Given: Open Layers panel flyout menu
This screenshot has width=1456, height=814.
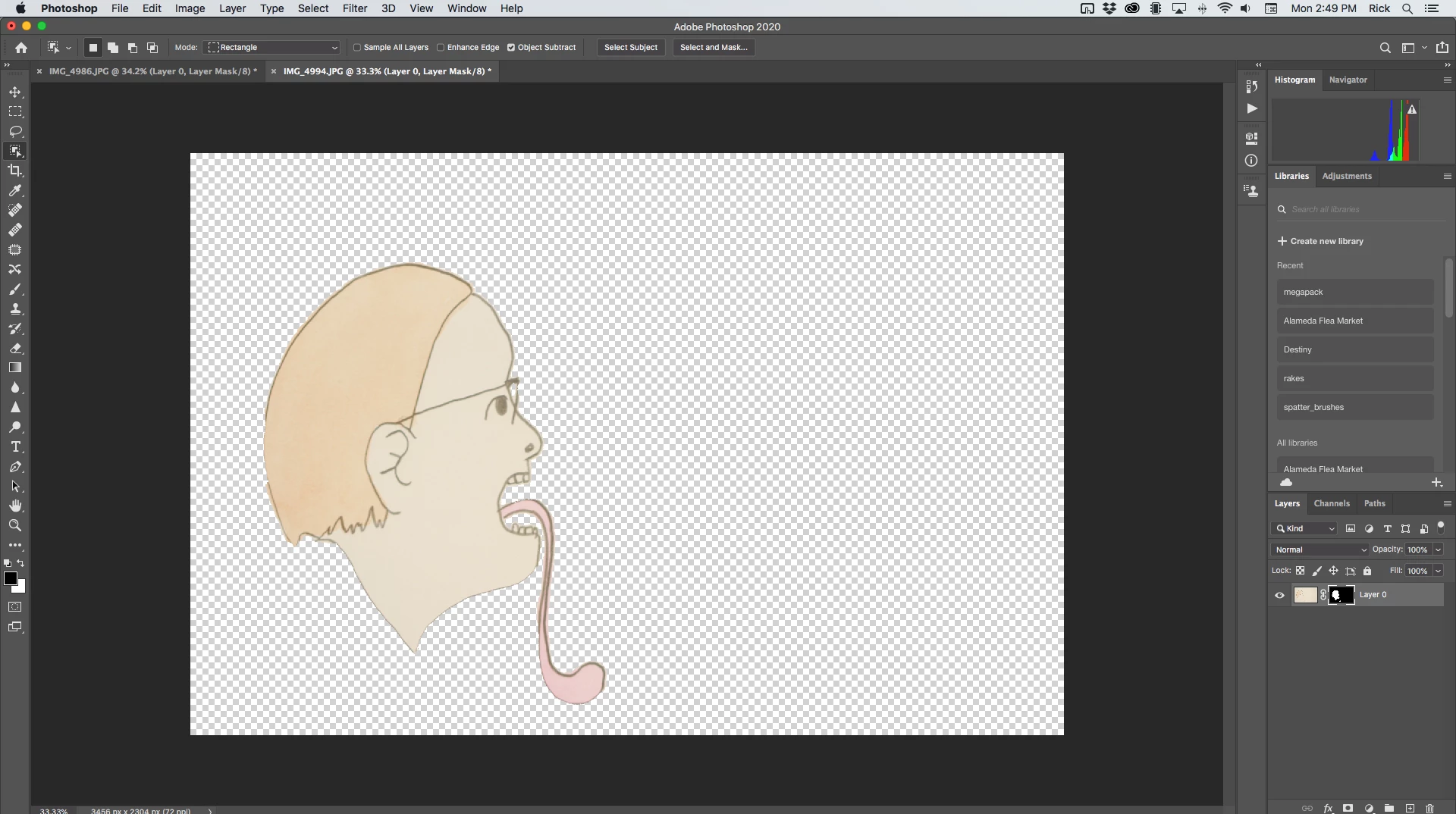Looking at the screenshot, I should (x=1447, y=503).
